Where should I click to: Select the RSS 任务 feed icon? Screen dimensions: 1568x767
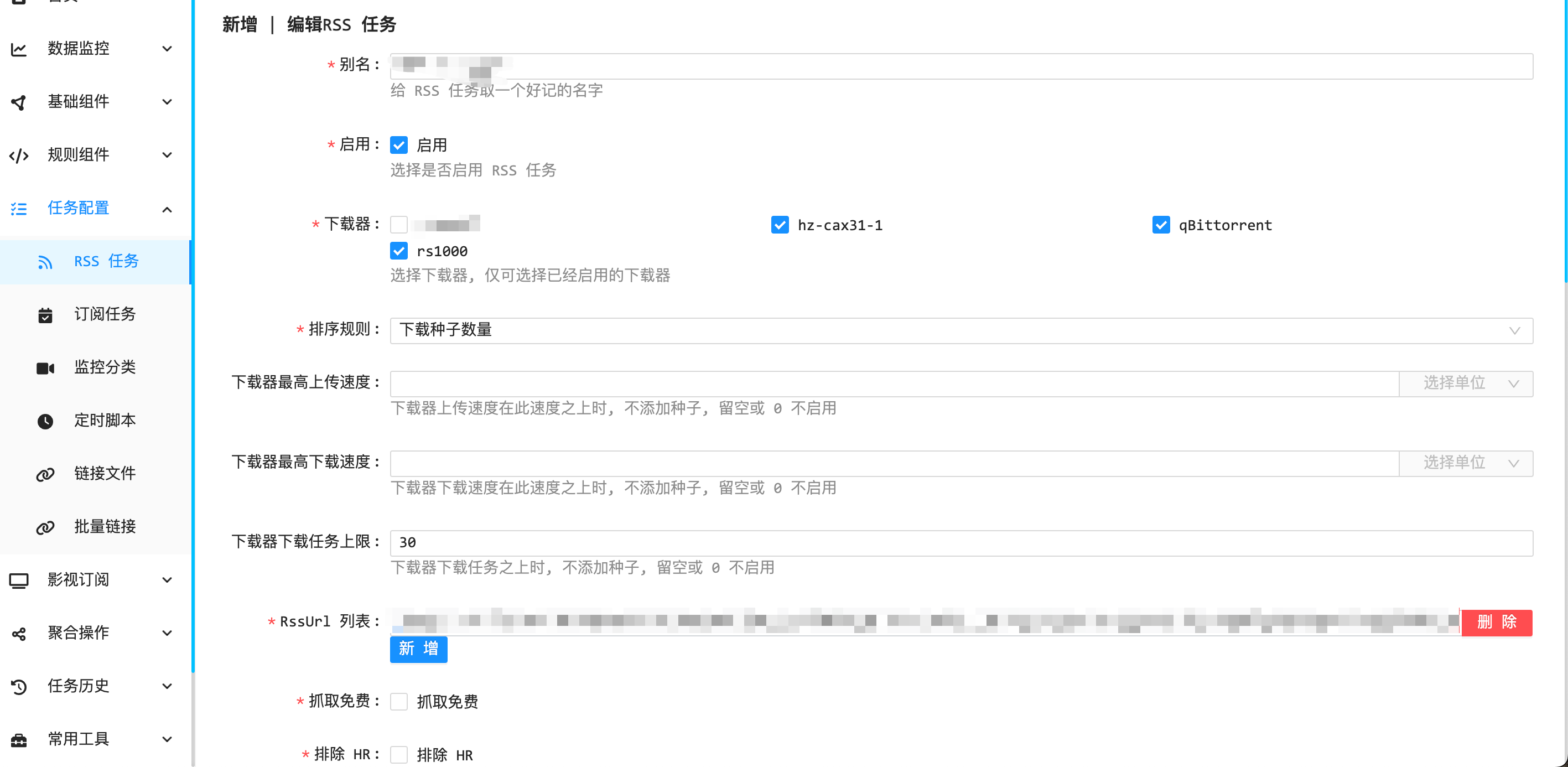(x=46, y=262)
